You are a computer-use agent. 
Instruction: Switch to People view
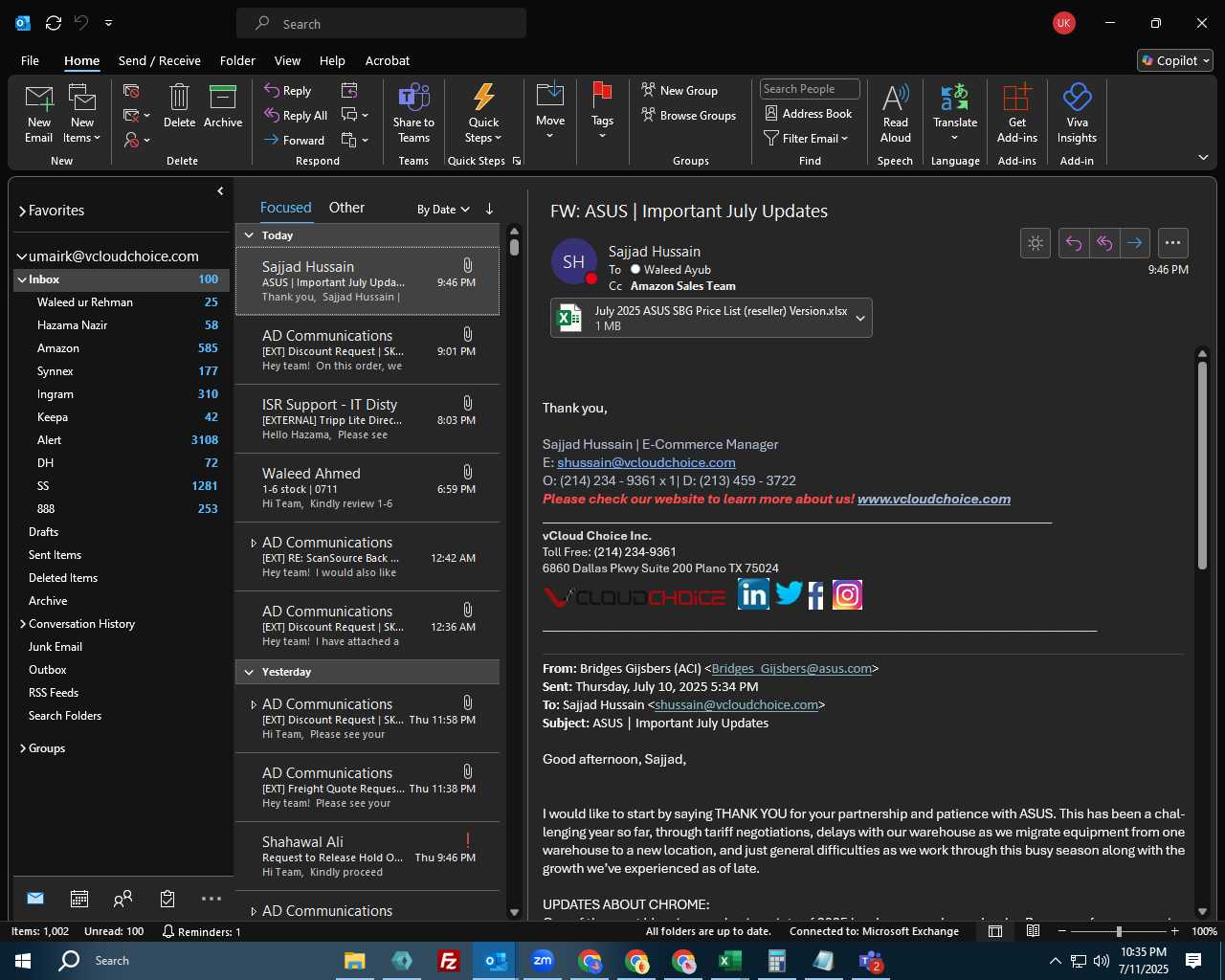pyautogui.click(x=122, y=899)
